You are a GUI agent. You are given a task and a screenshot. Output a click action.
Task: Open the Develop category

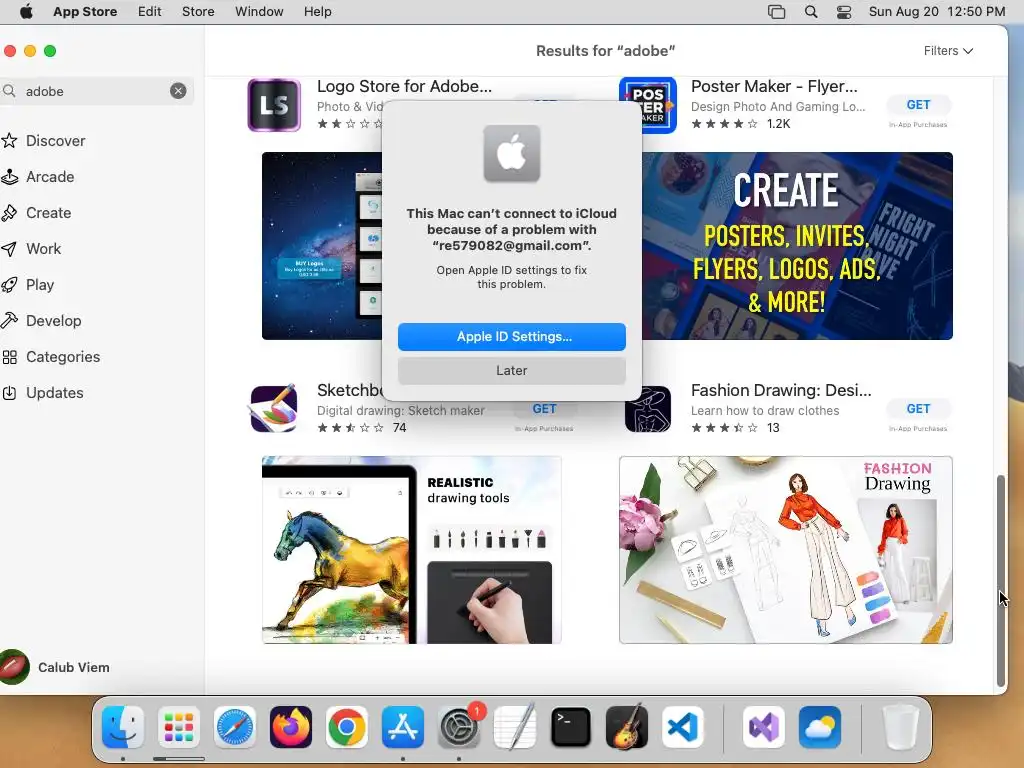(54, 321)
